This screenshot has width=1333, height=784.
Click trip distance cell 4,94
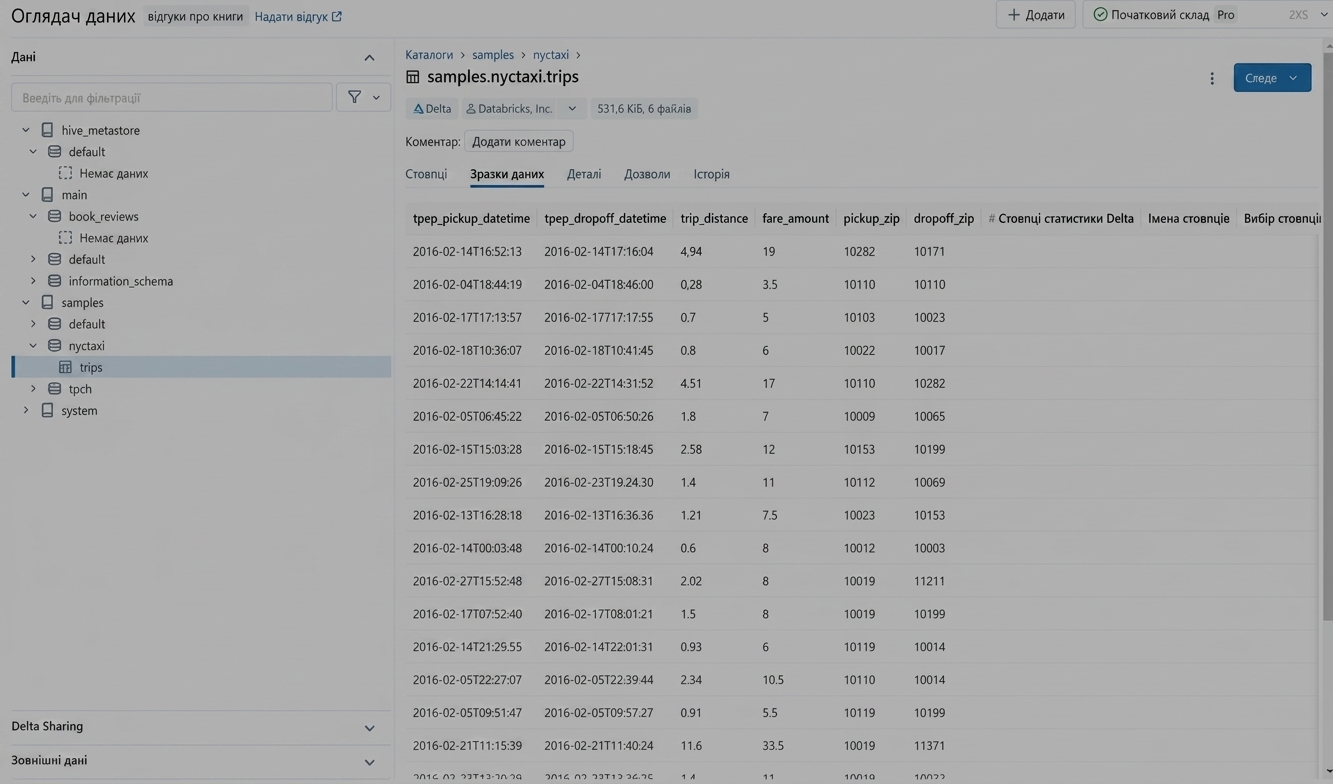tap(691, 251)
